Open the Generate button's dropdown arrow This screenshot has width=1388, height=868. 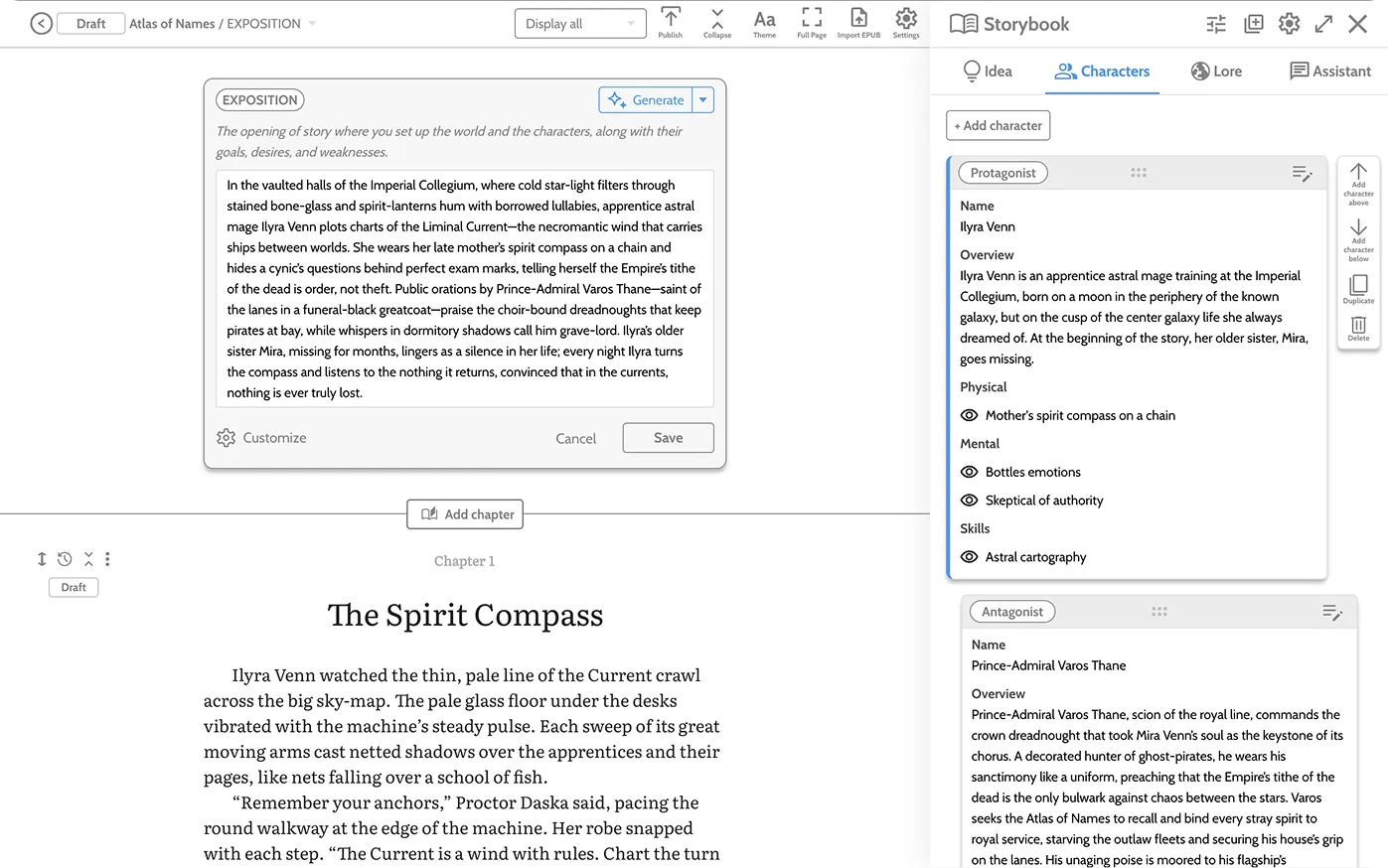click(703, 99)
